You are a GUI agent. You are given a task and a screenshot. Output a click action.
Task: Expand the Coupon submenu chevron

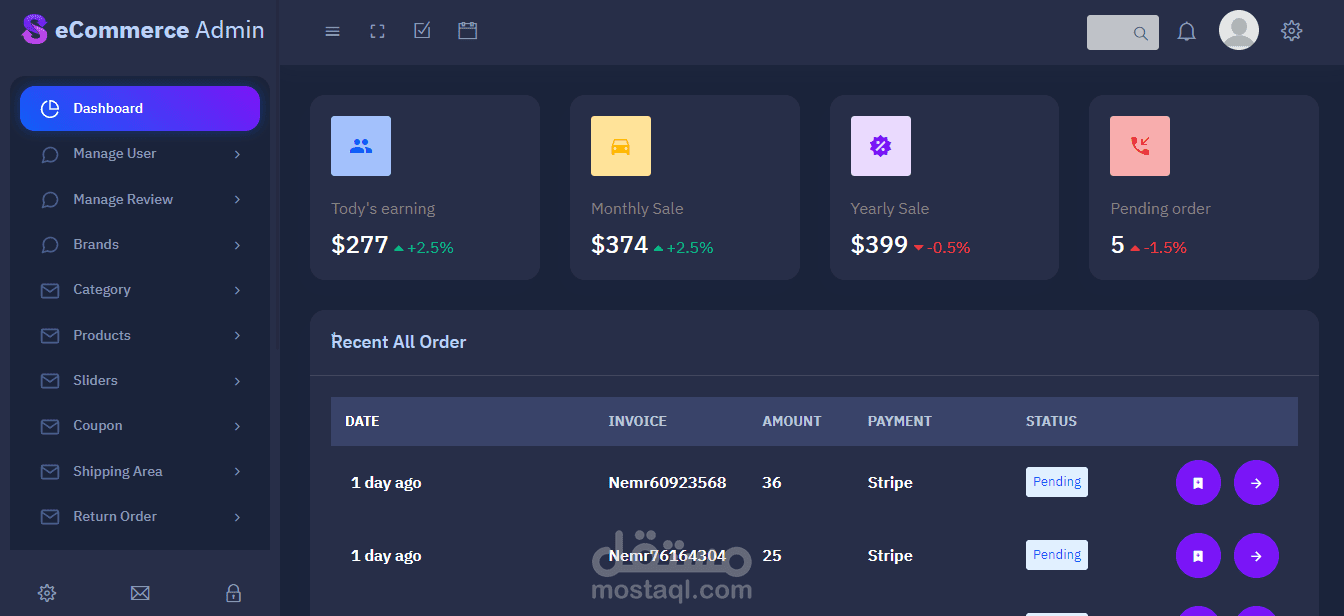pos(237,426)
